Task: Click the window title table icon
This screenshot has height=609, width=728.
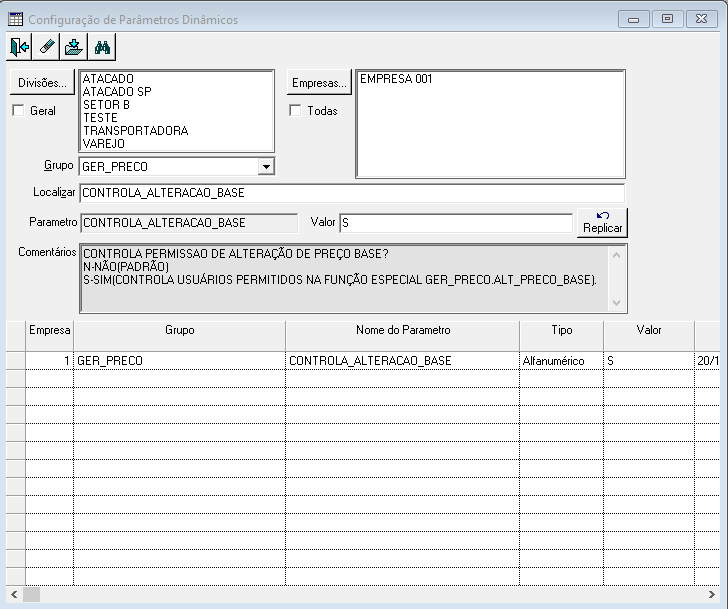Action: 15,19
